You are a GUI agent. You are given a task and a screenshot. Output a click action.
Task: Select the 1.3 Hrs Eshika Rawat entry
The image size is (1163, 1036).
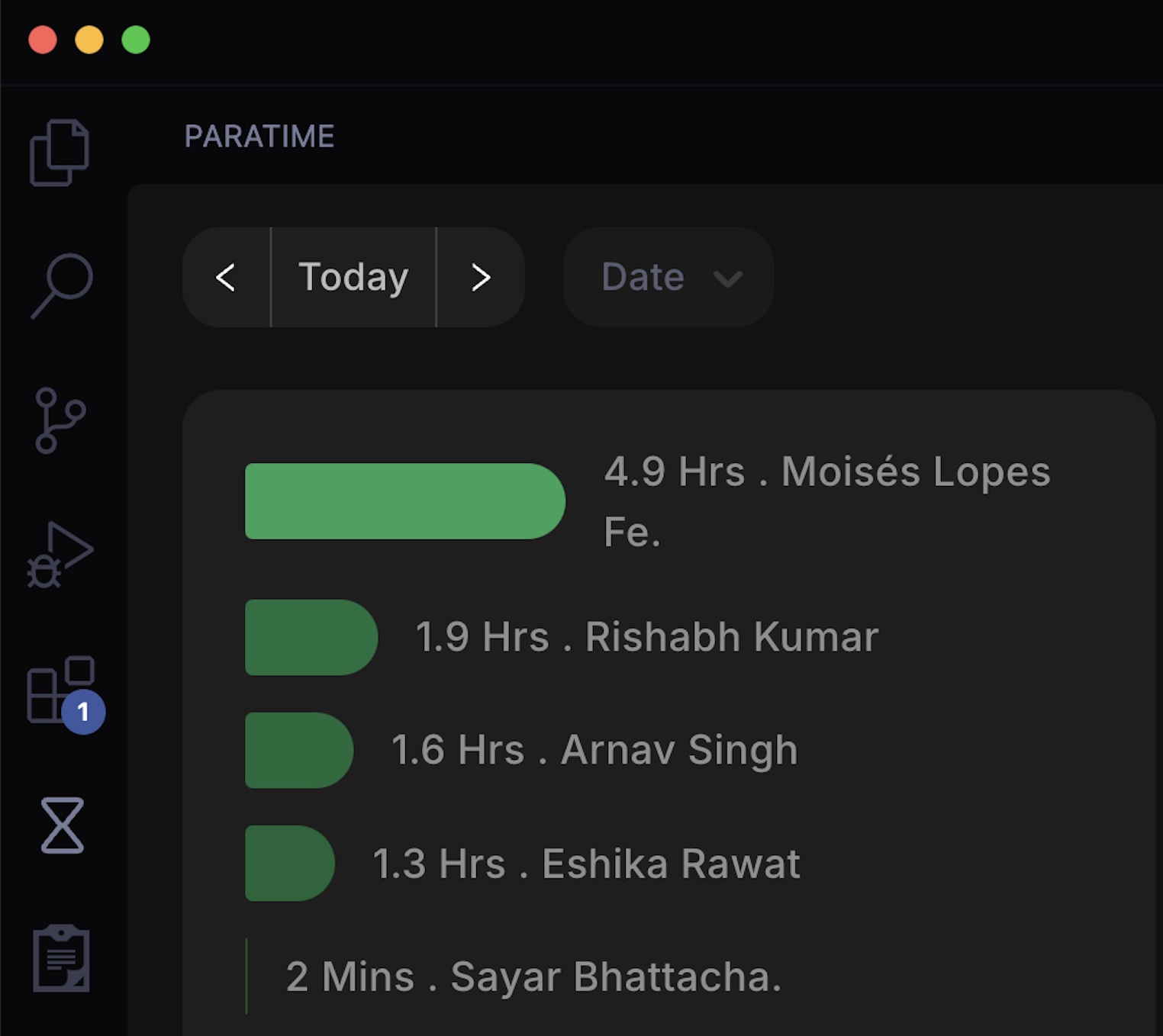point(585,864)
